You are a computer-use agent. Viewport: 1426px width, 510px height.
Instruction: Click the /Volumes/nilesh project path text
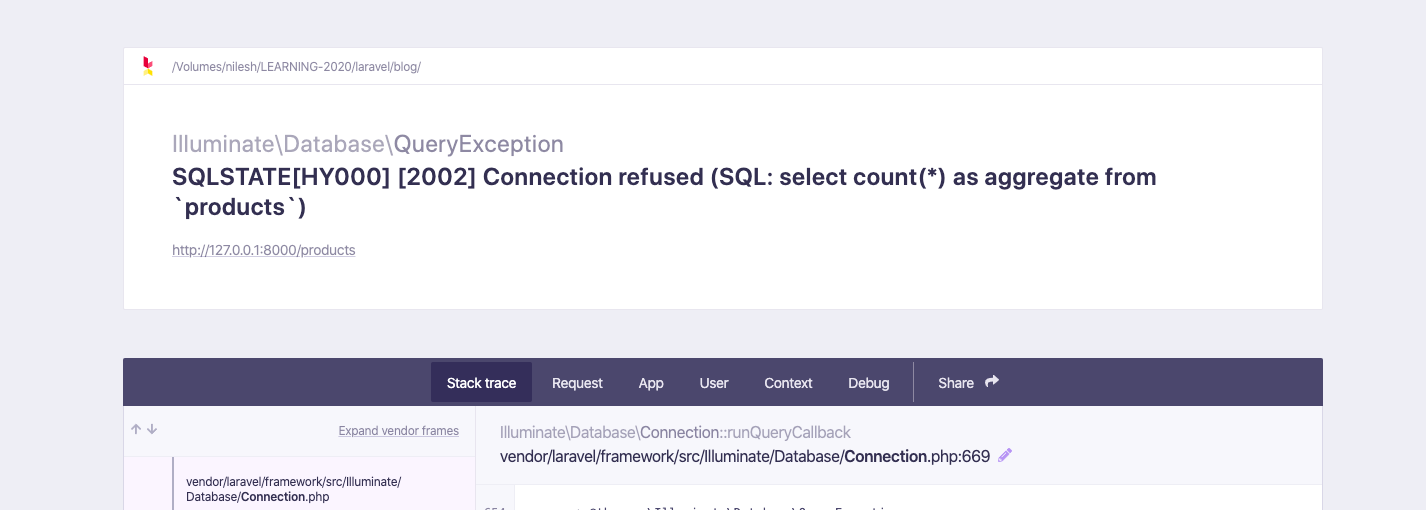tap(296, 67)
